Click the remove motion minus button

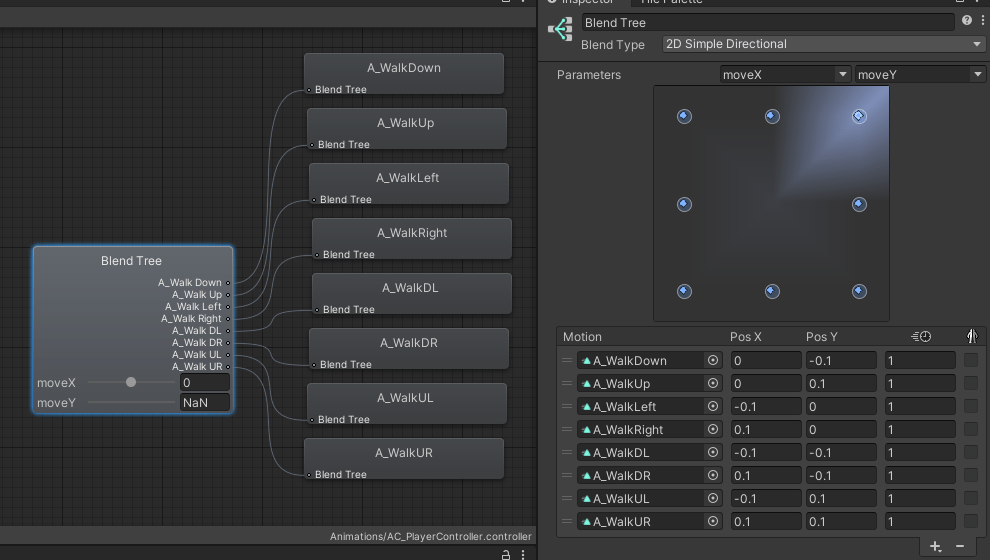click(960, 546)
